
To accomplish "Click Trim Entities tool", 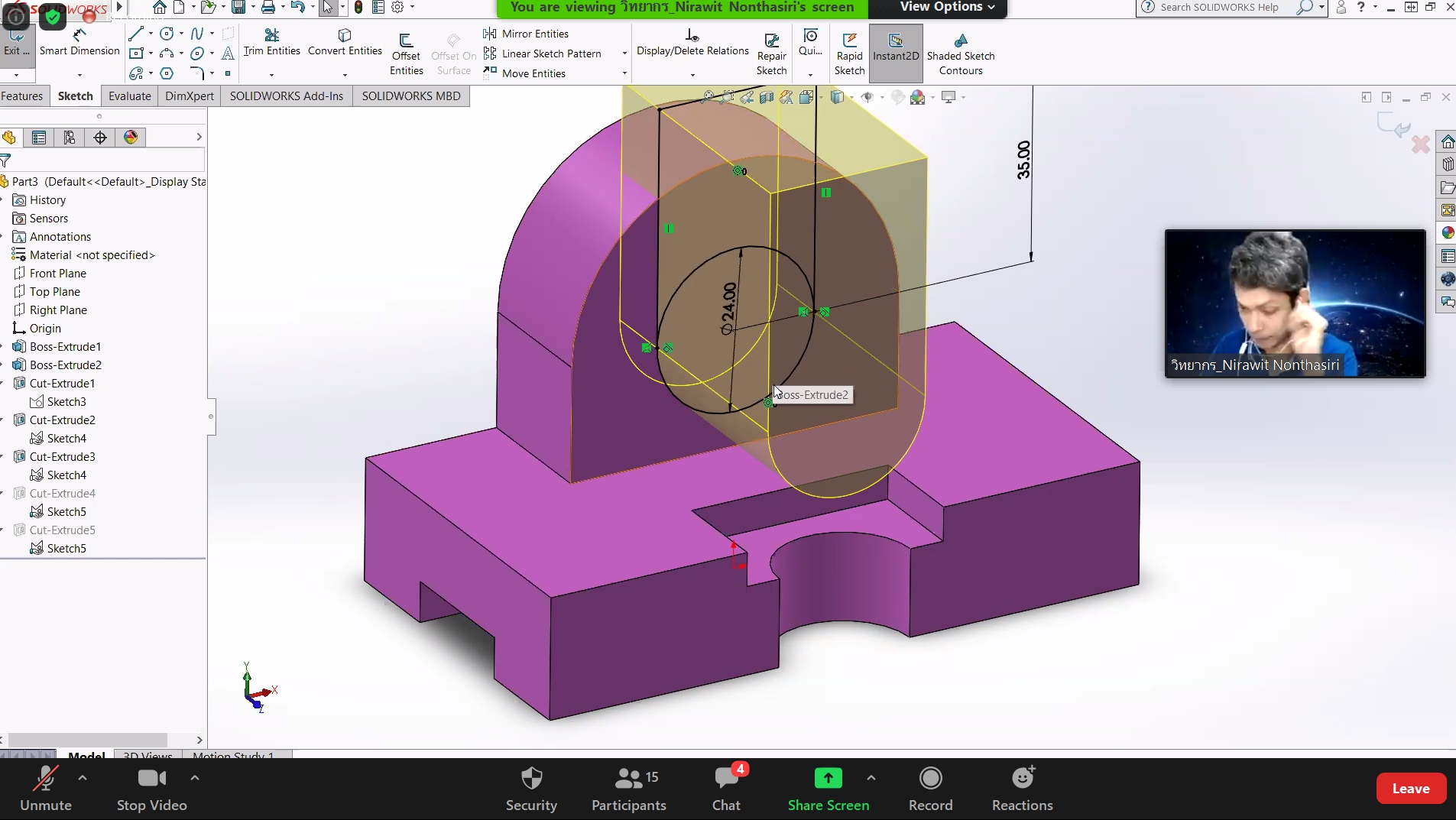I will click(271, 43).
